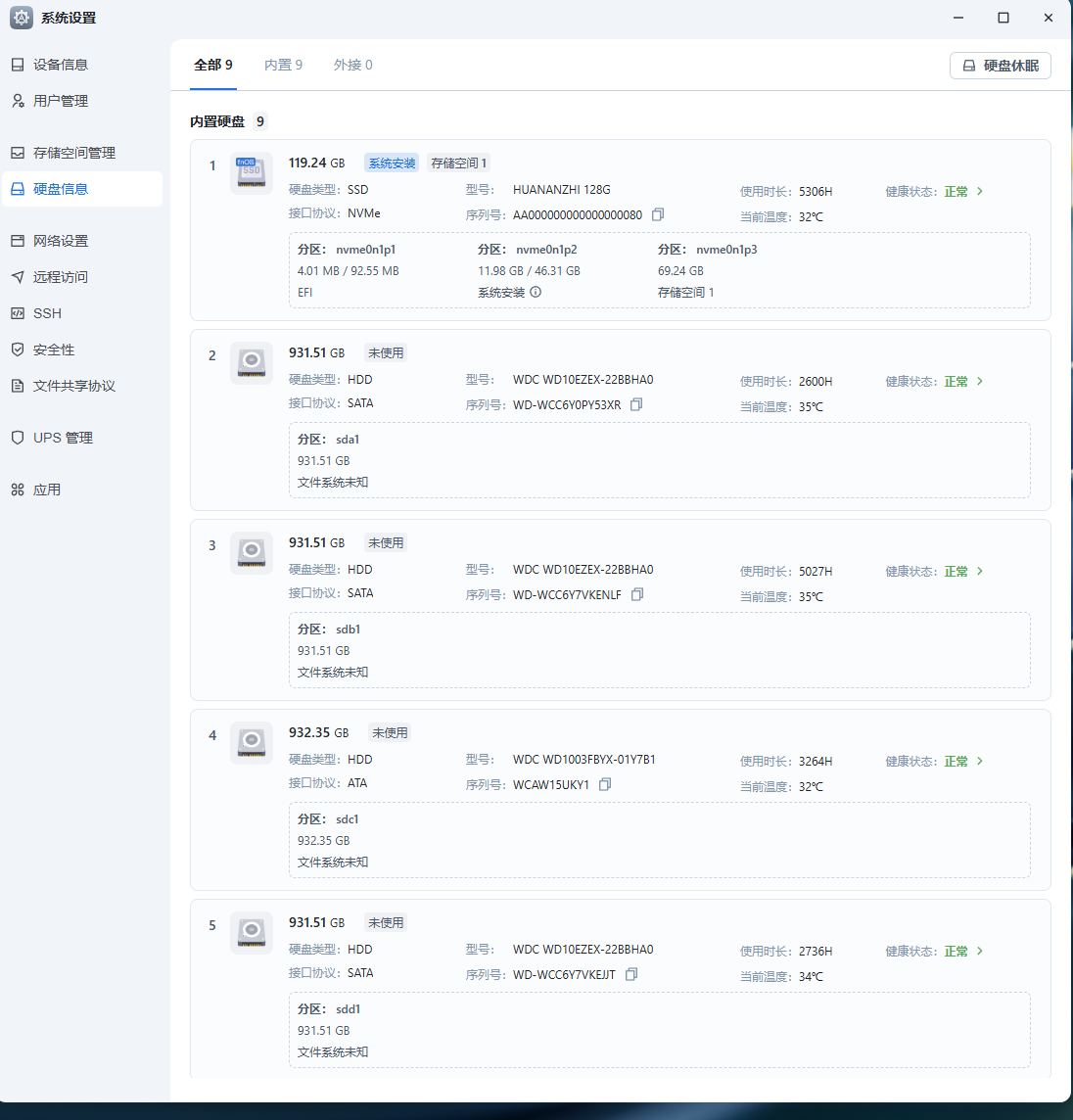Open 存储空间管理 in the sidebar

coord(74,153)
